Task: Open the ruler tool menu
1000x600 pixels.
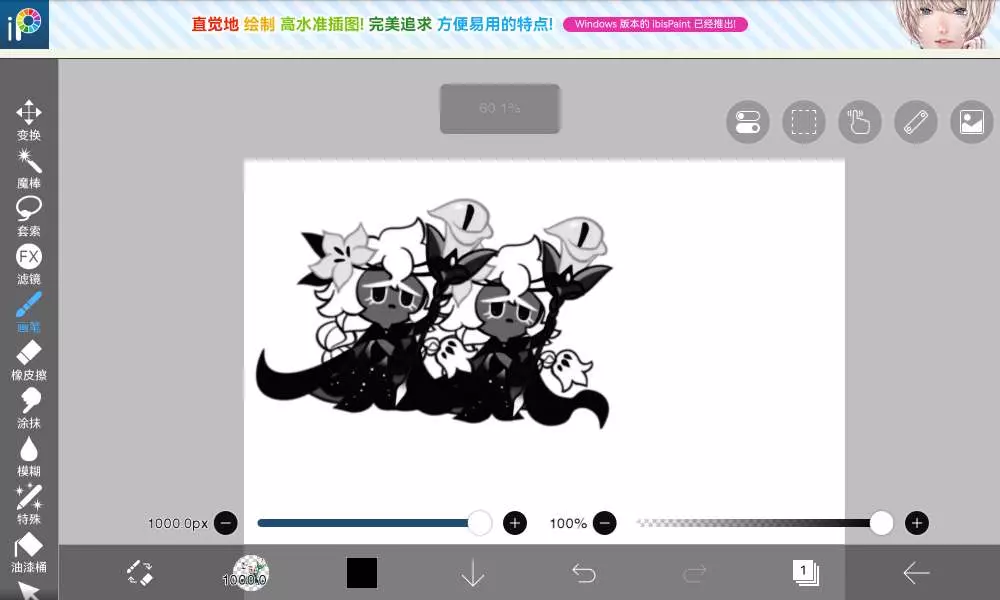Action: pos(916,122)
